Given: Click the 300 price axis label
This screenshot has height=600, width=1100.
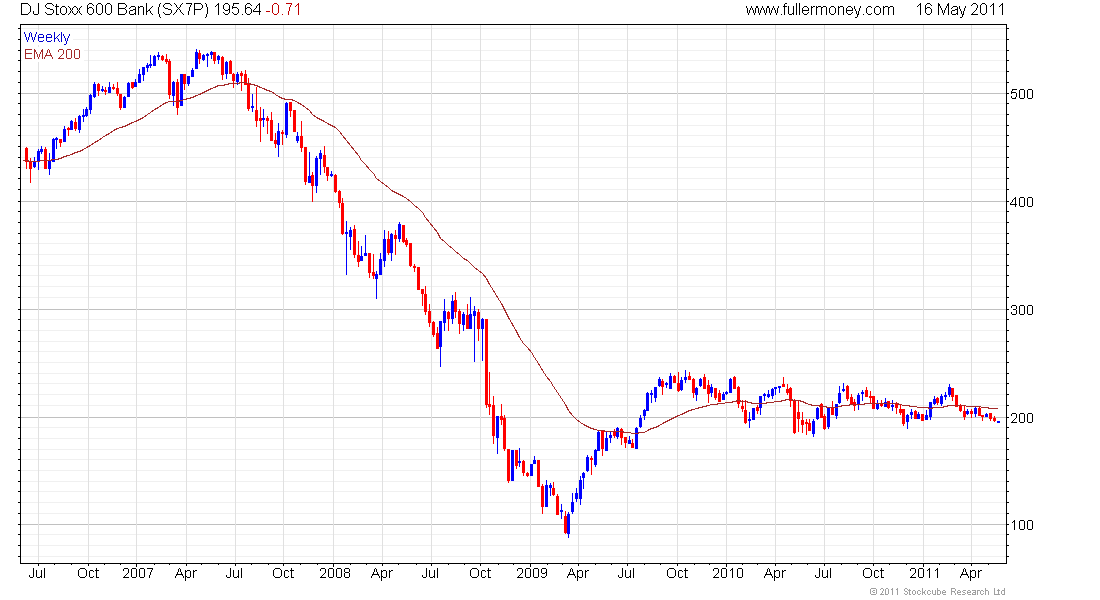Looking at the screenshot, I should tap(1021, 310).
